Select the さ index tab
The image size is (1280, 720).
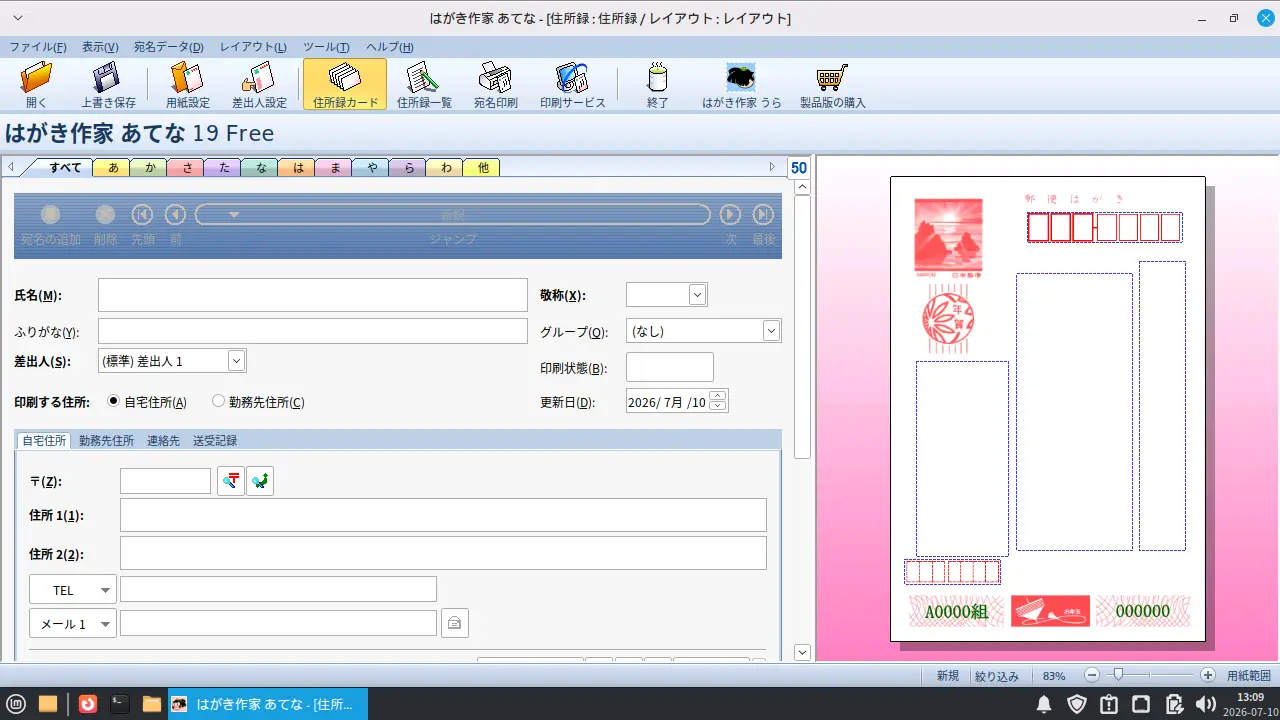click(x=187, y=167)
